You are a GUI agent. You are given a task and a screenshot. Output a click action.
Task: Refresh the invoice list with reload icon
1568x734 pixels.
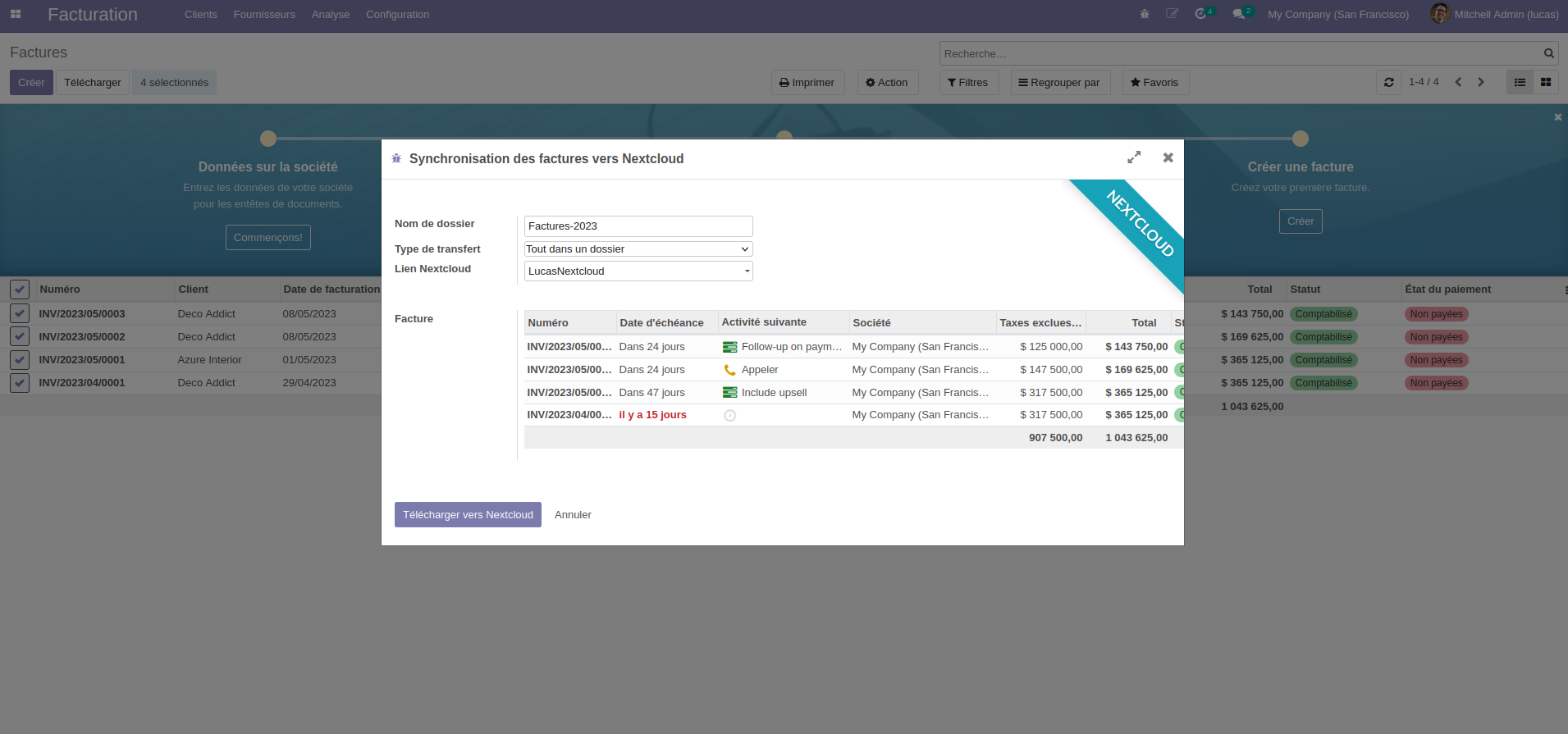(1388, 82)
